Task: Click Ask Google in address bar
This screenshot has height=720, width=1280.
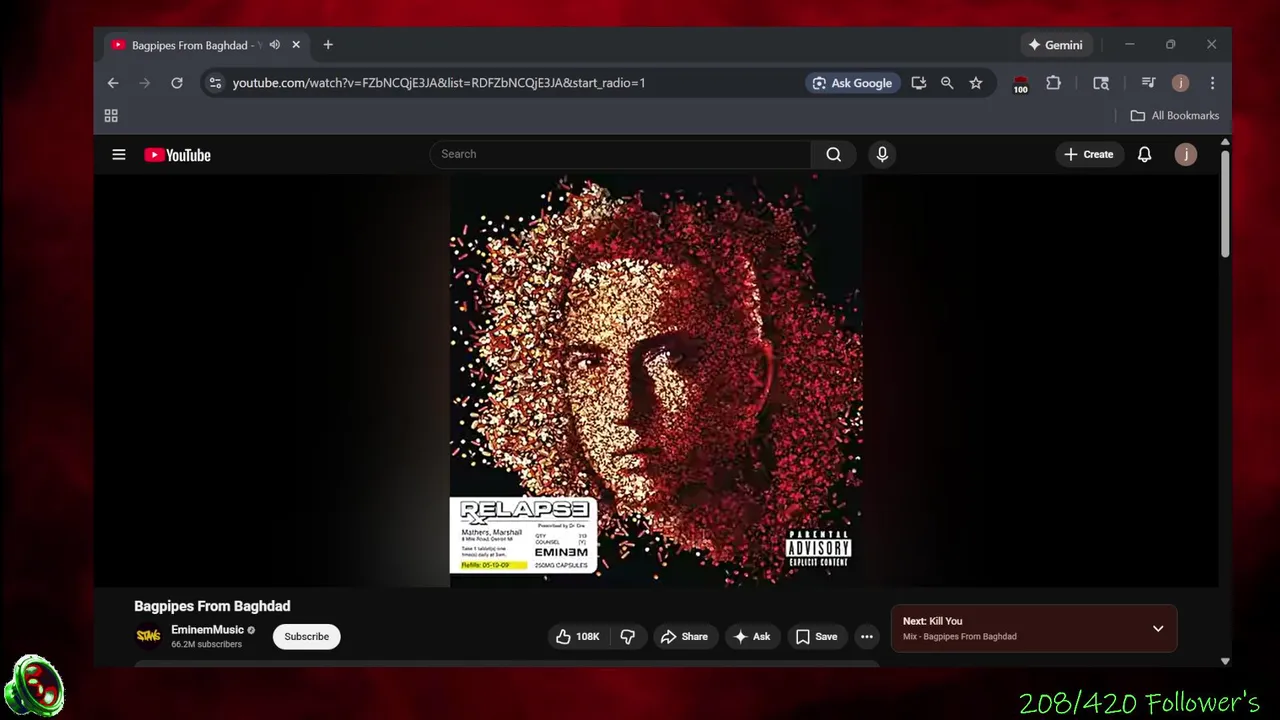Action: (853, 83)
